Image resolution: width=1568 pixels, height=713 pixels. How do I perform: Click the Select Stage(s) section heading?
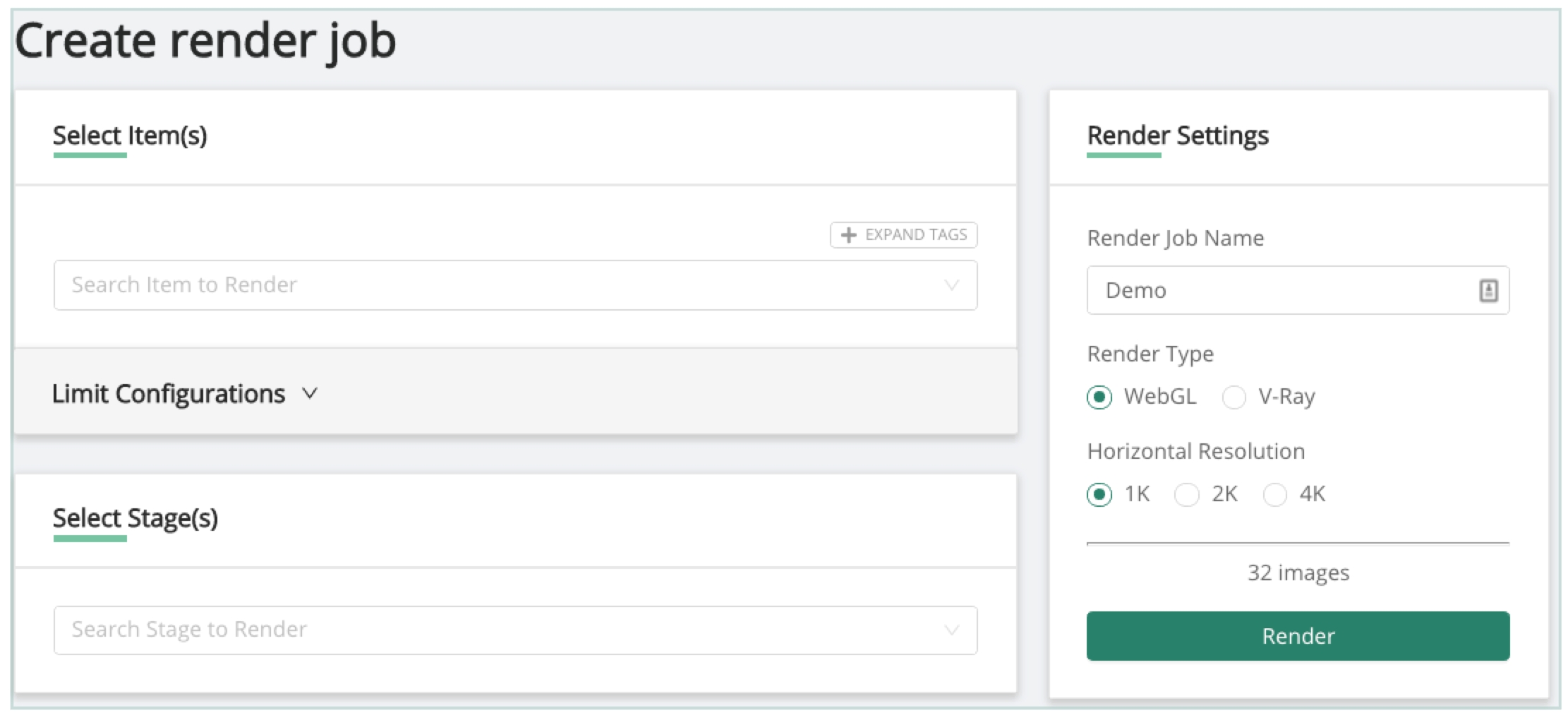135,518
